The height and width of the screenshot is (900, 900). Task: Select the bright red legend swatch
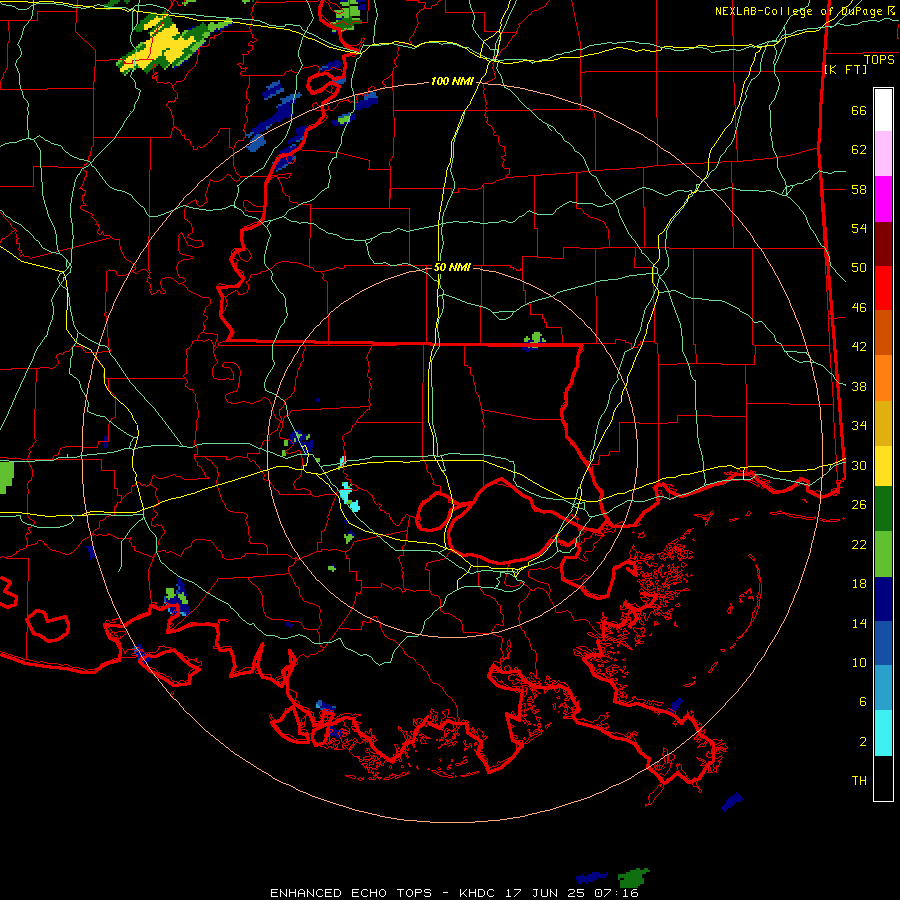coord(883,289)
